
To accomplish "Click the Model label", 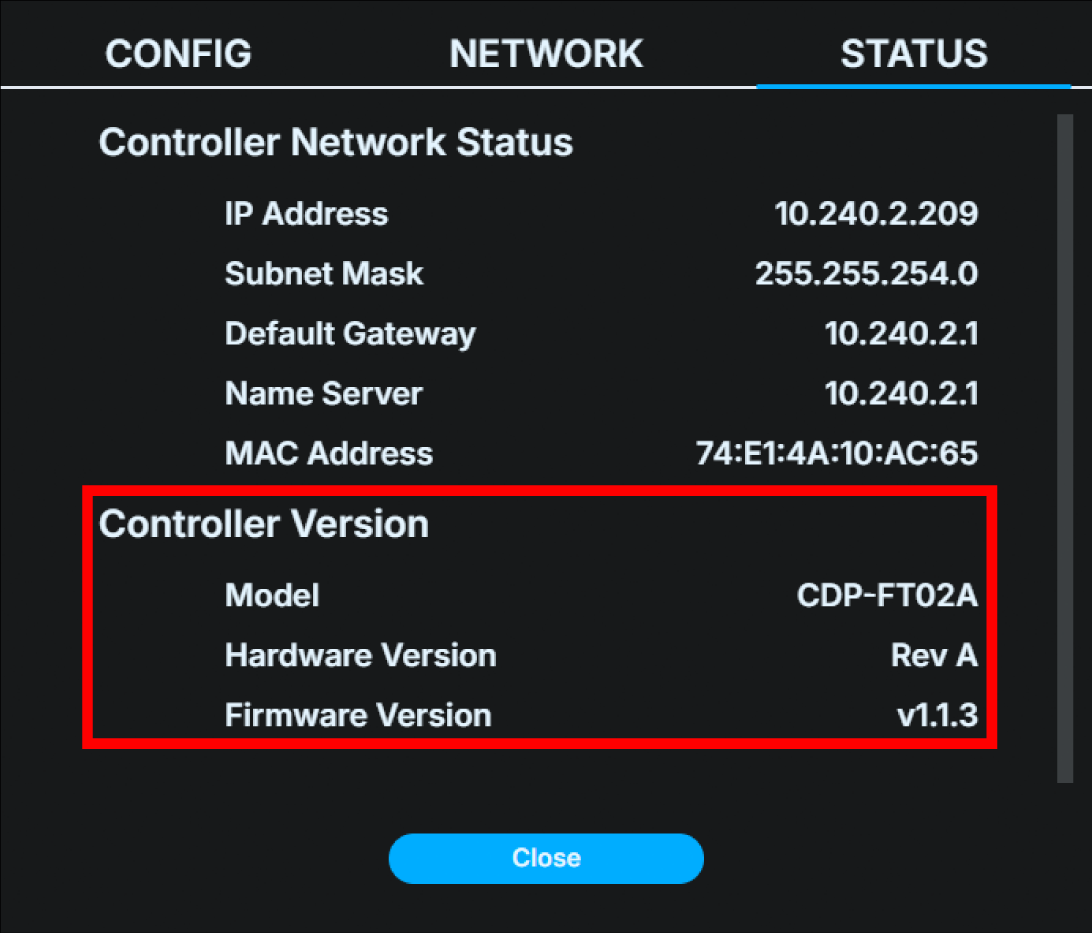I will 272,595.
